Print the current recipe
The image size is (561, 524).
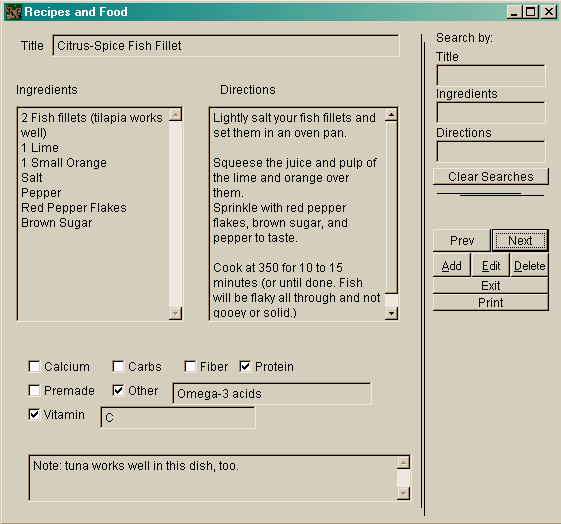[491, 303]
